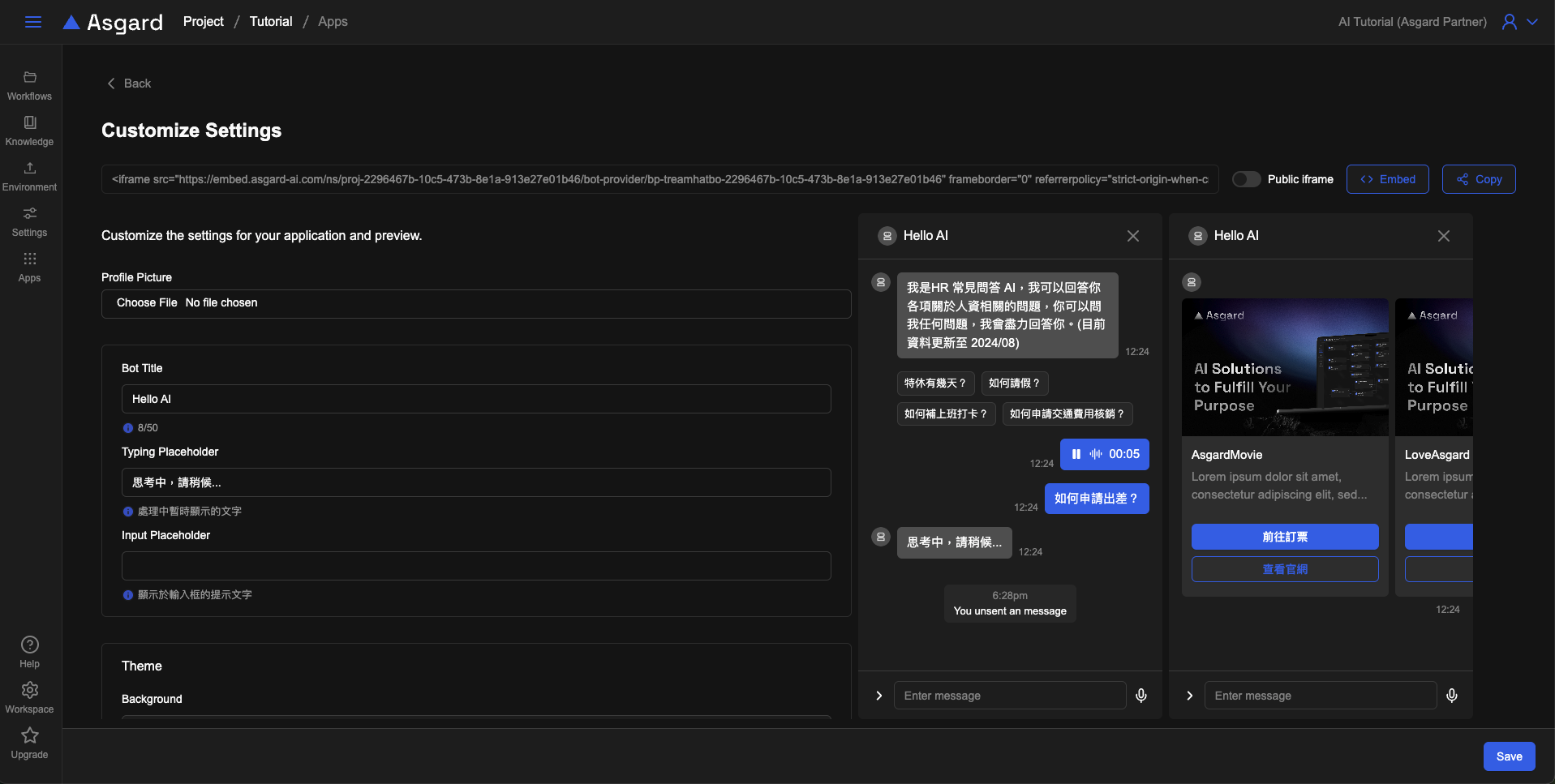Click the Save button
1555x784 pixels.
[x=1509, y=756]
